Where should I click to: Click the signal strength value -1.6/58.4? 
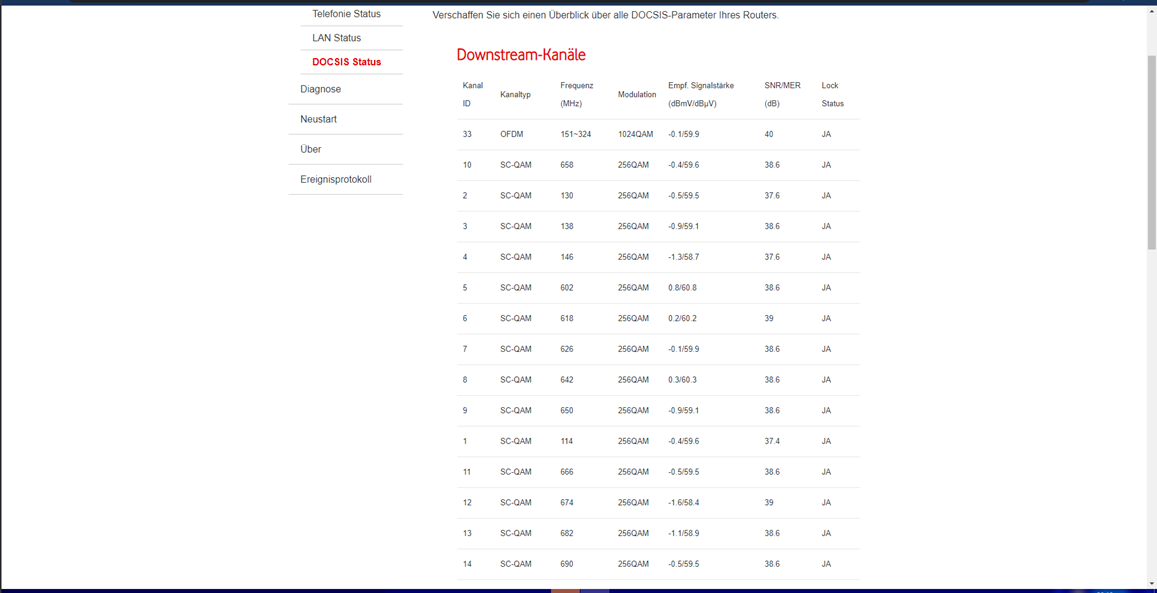point(683,502)
